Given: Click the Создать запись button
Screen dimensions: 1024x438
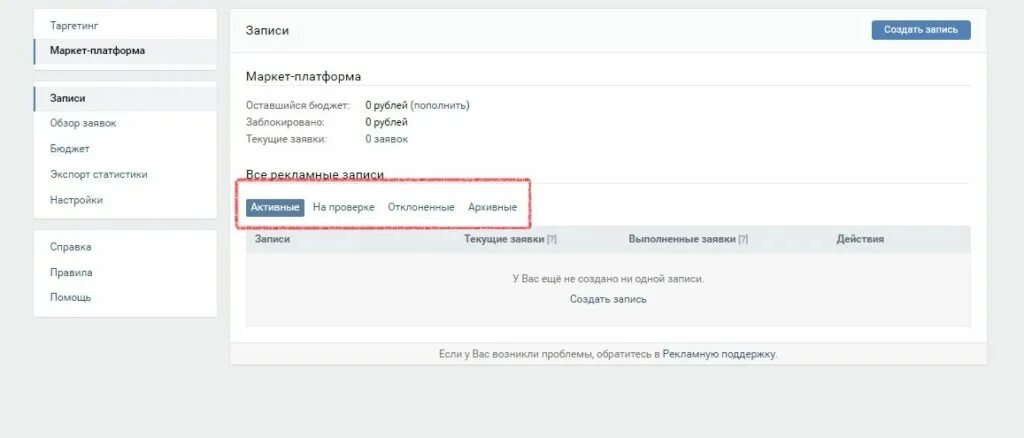Looking at the screenshot, I should pos(921,30).
